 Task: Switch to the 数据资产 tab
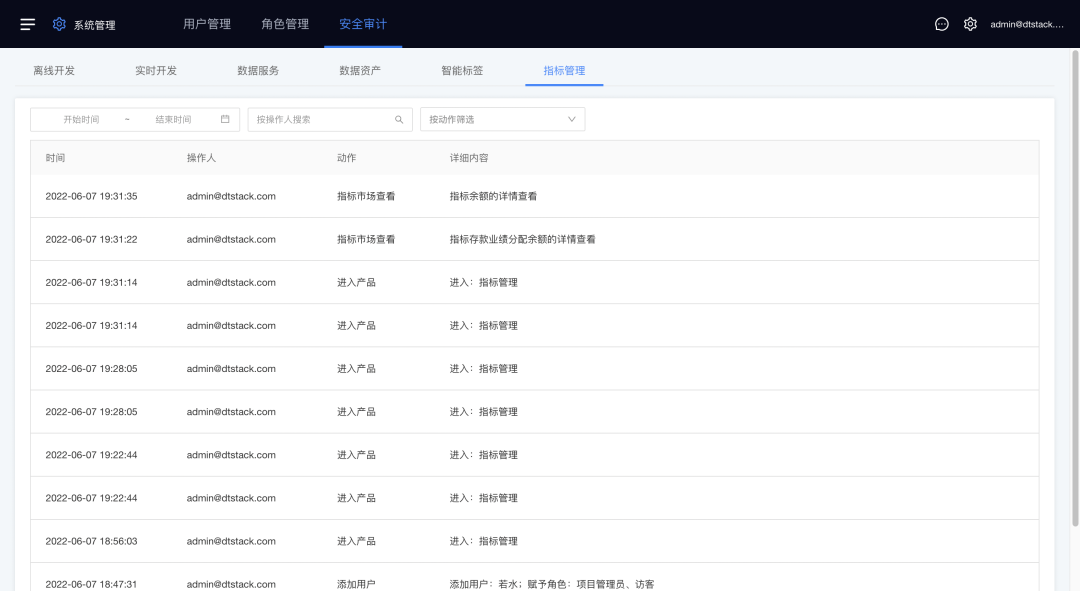point(362,71)
